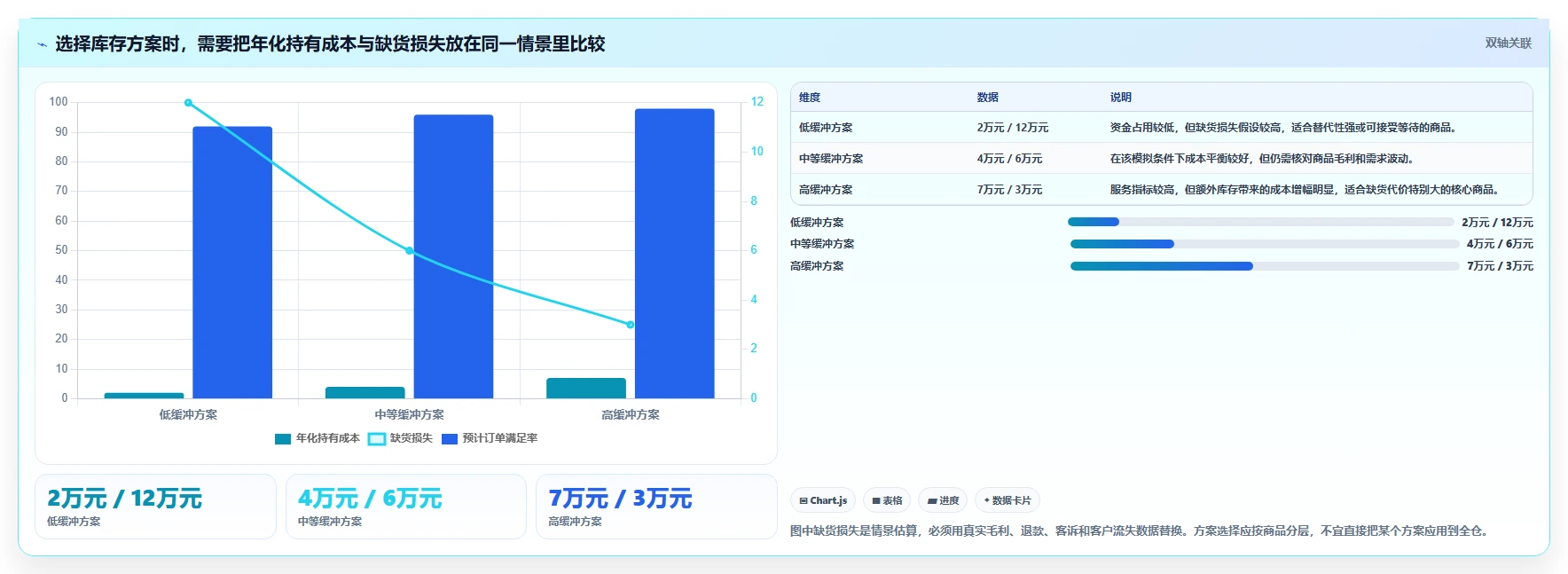Click the line point at value 6
Image resolution: width=1568 pixels, height=574 pixels.
pyautogui.click(x=409, y=251)
